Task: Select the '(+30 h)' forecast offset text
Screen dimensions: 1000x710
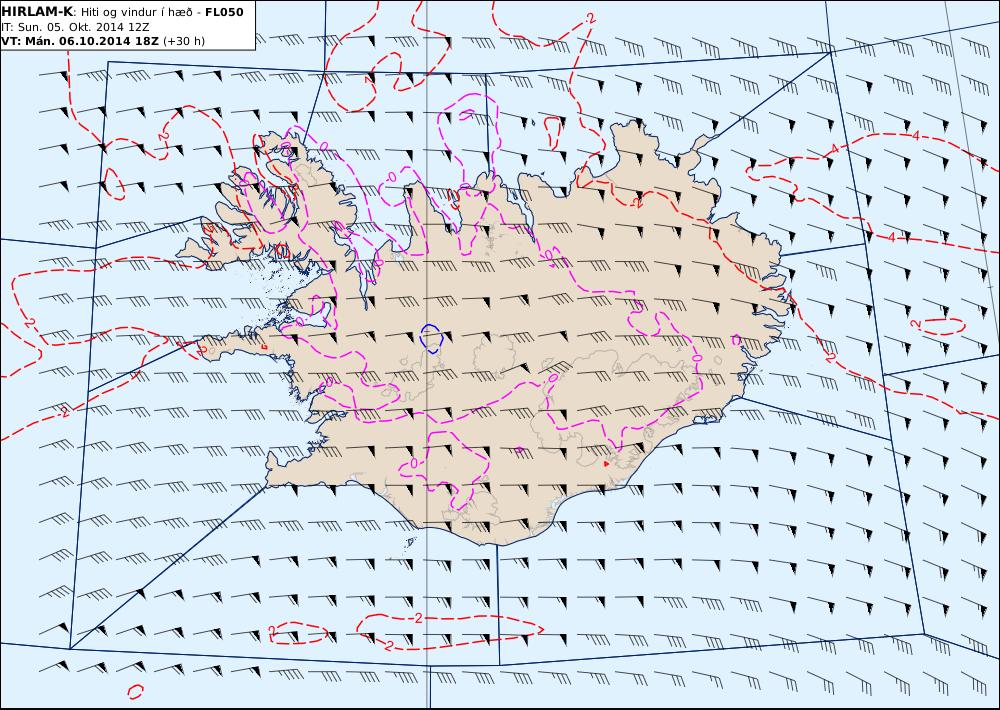Action: pyautogui.click(x=184, y=41)
